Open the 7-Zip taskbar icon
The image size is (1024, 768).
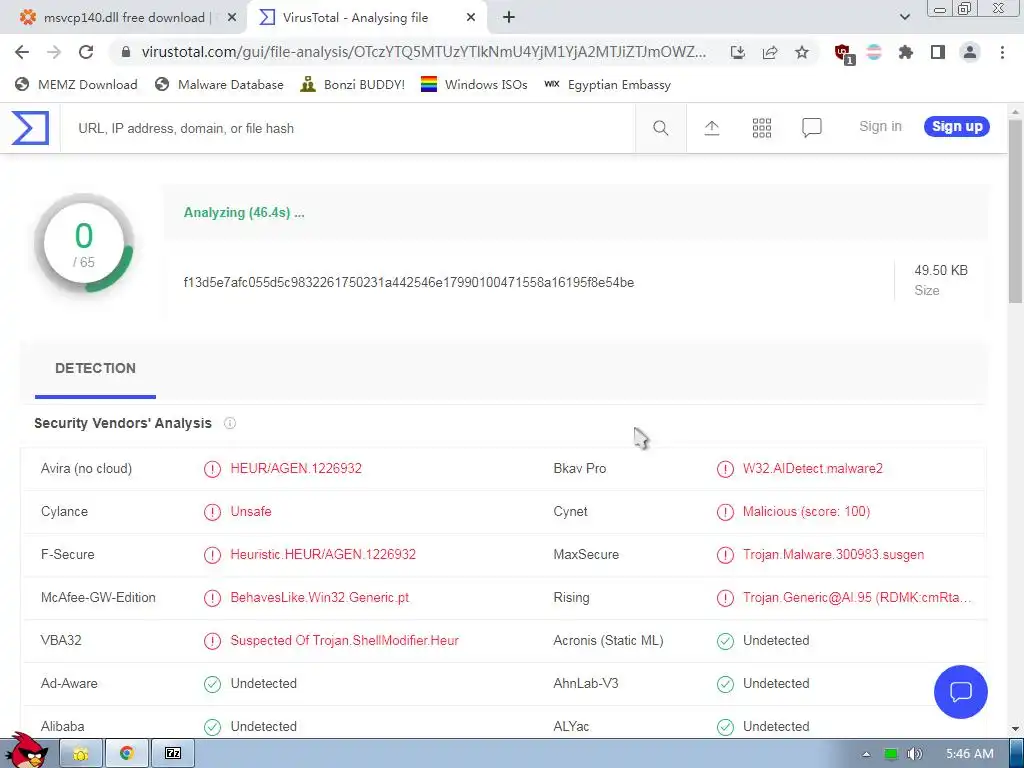click(173, 754)
